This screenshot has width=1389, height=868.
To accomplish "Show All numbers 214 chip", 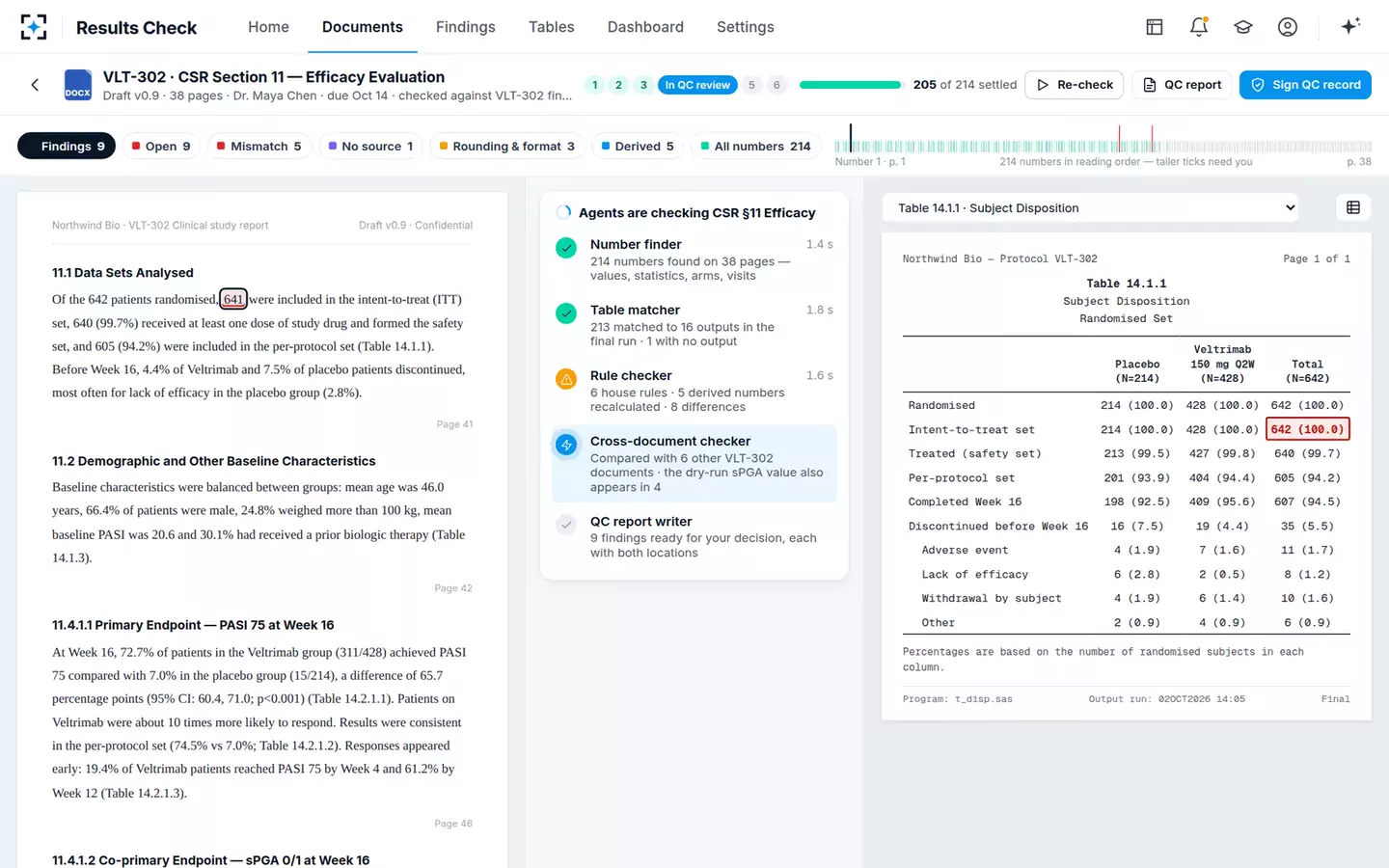I will pyautogui.click(x=755, y=146).
